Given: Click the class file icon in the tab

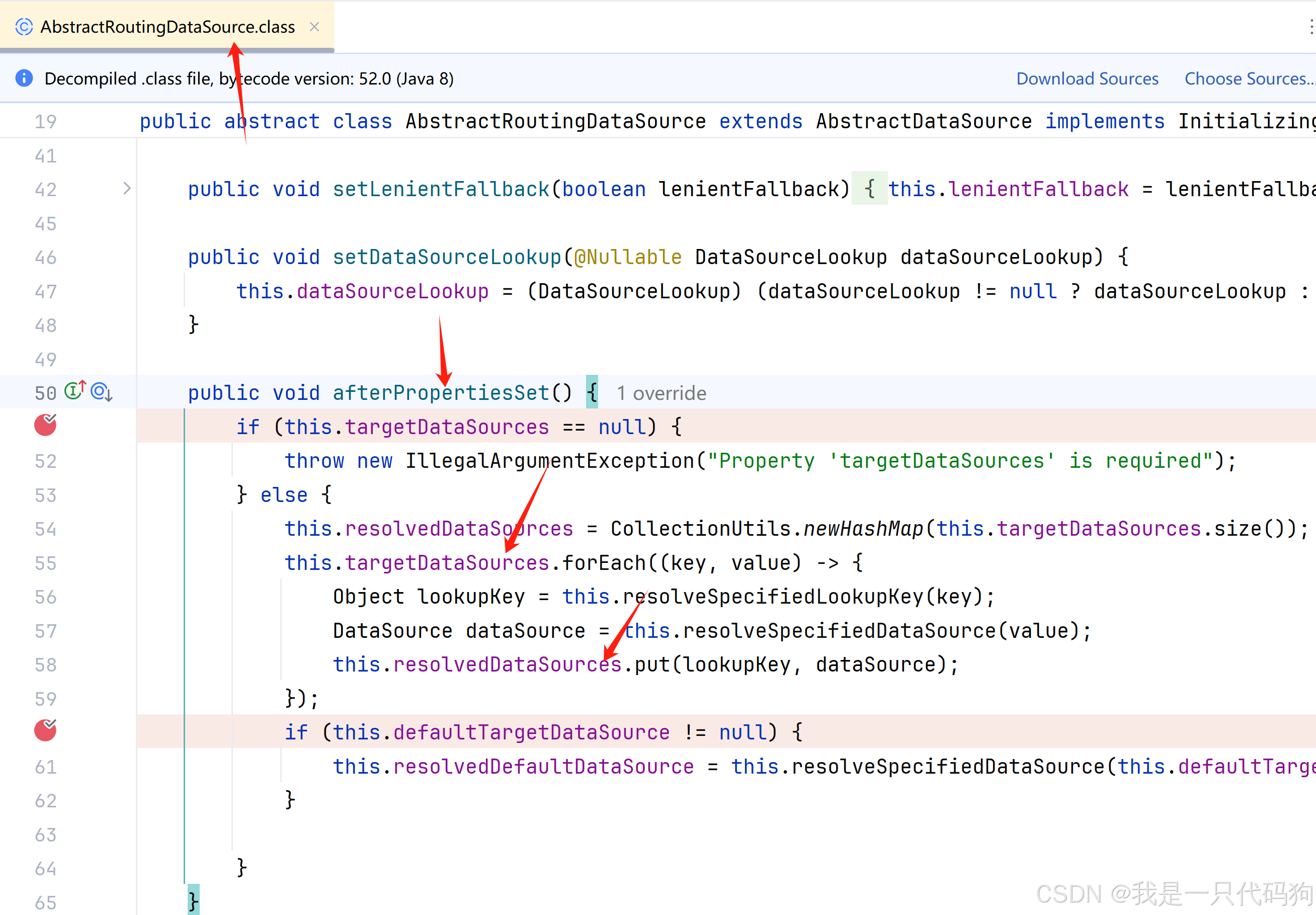Looking at the screenshot, I should (24, 27).
